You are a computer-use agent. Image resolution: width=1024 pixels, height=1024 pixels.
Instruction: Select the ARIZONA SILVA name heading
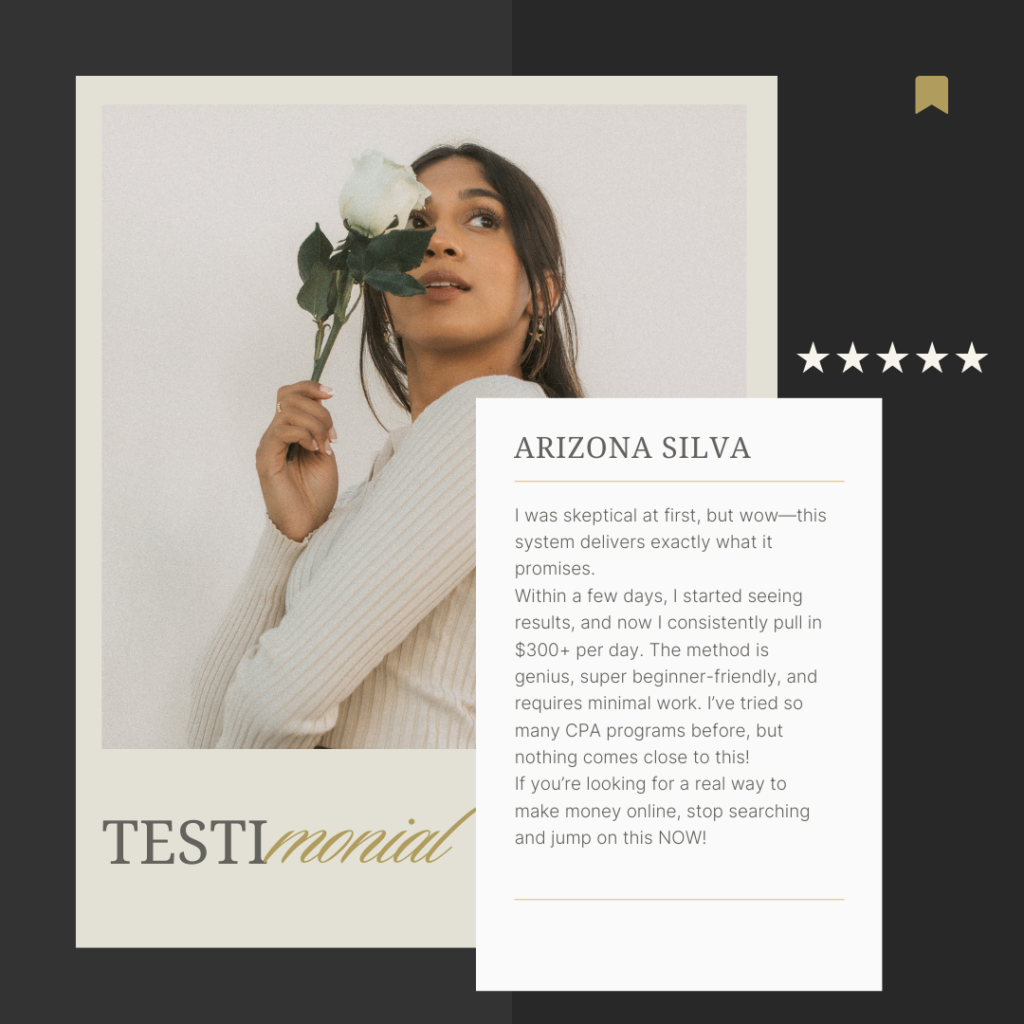pyautogui.click(x=632, y=448)
